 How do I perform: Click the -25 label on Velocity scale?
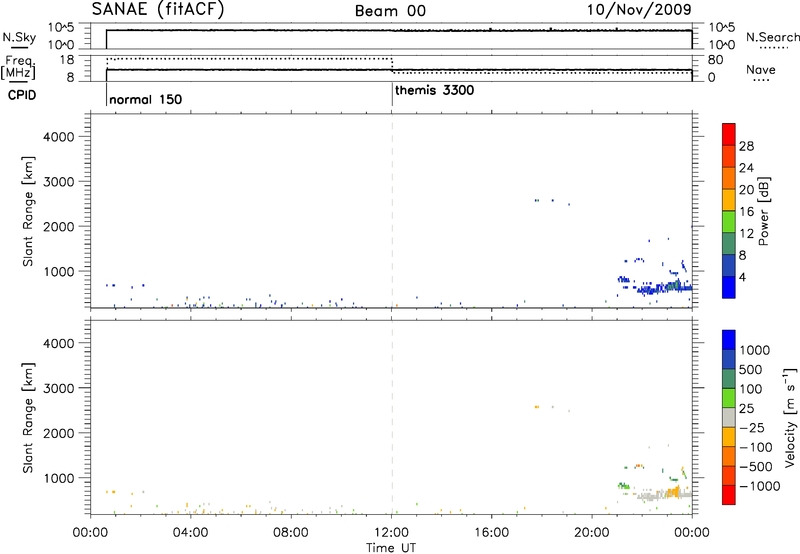[752, 427]
